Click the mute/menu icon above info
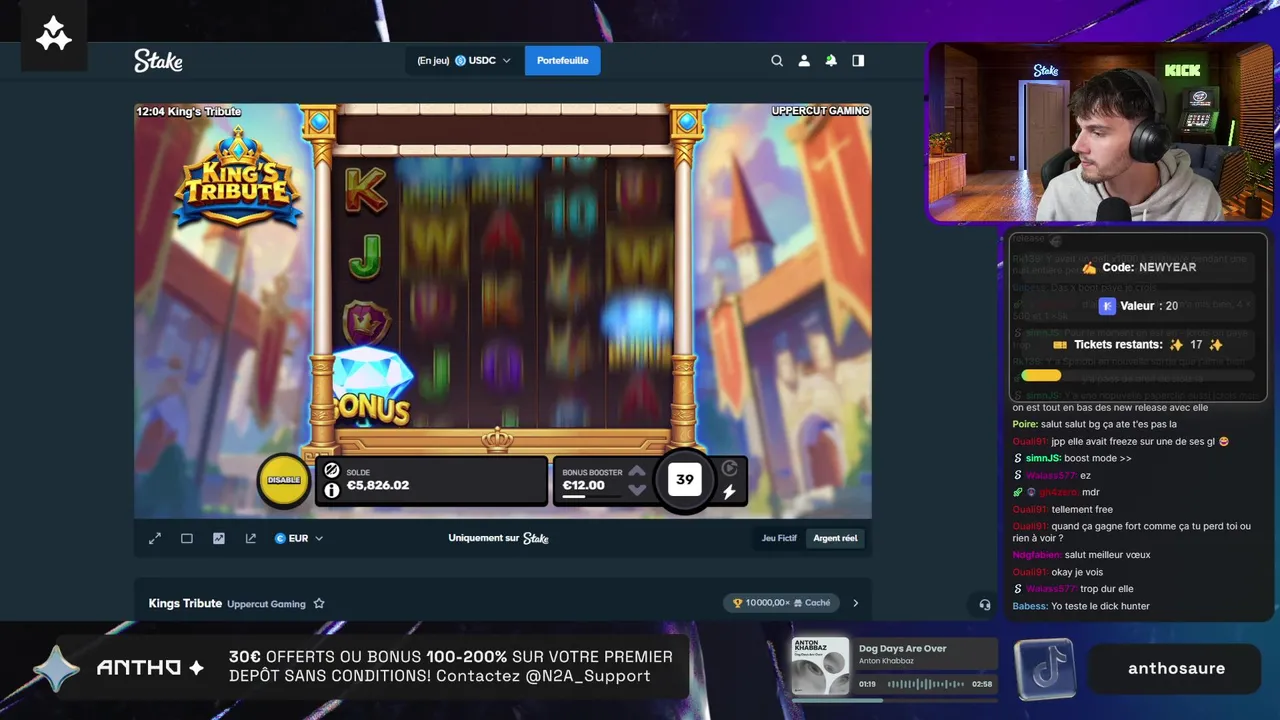 [x=332, y=470]
